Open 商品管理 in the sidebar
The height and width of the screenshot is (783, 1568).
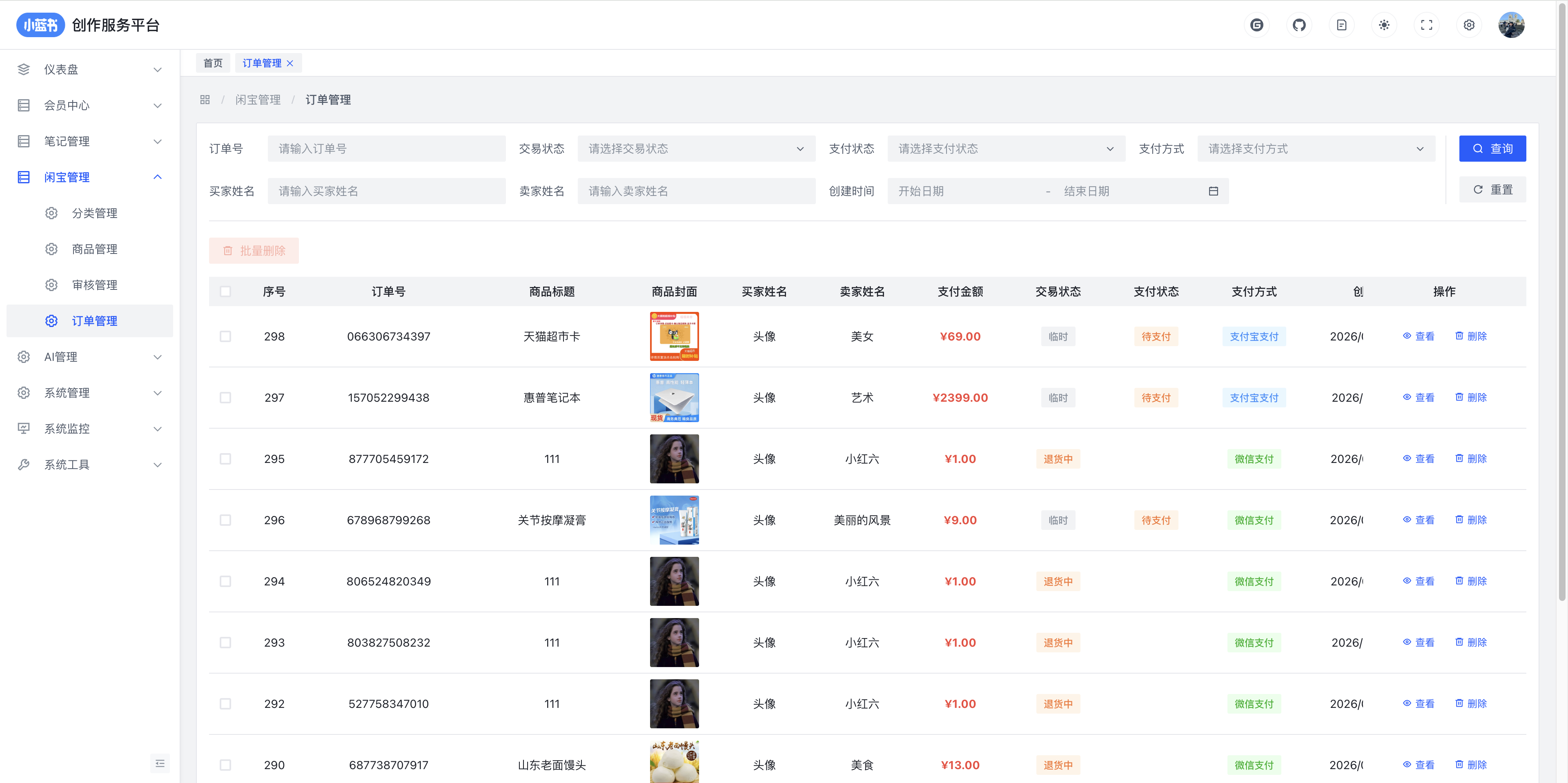(94, 249)
